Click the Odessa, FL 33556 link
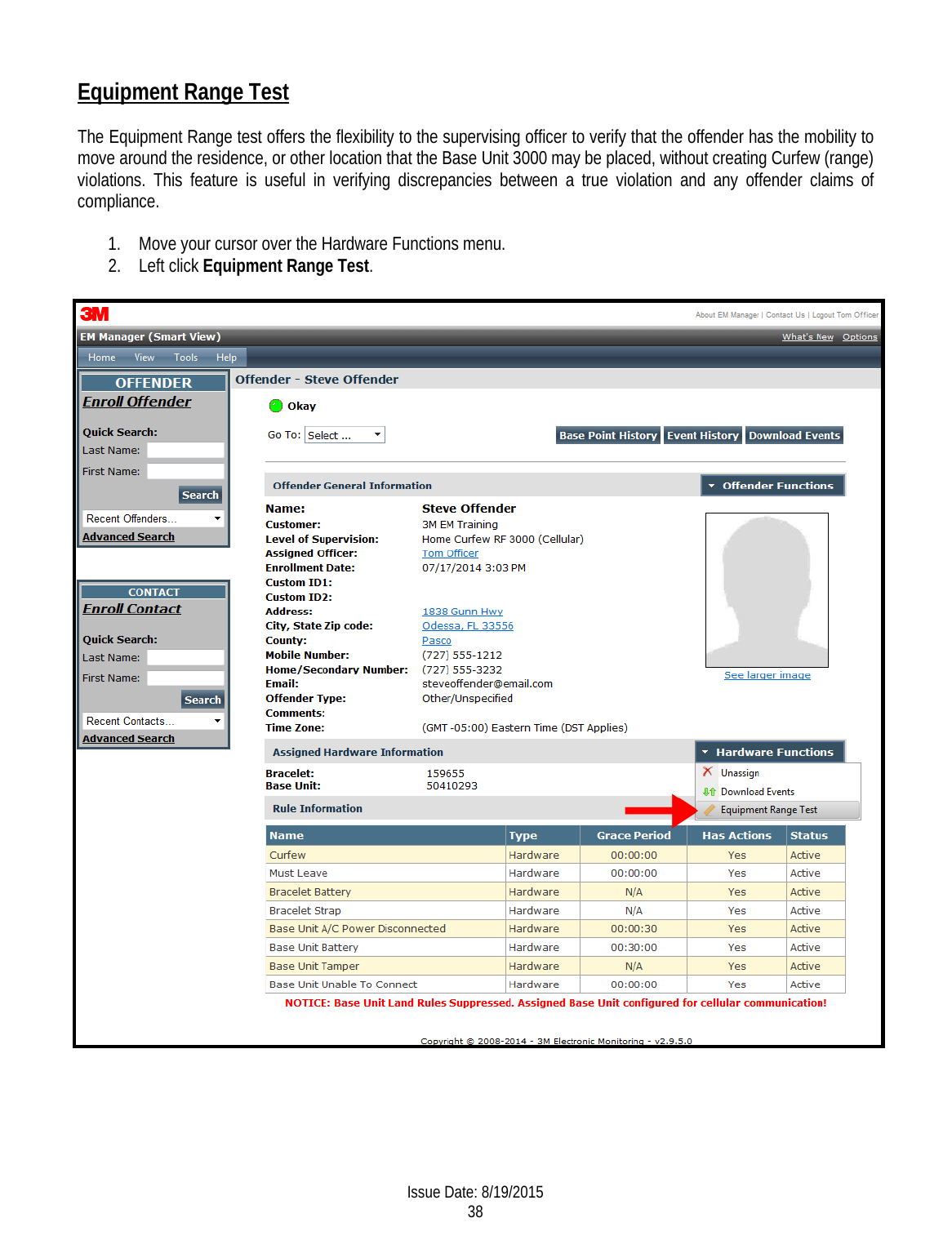This screenshot has height=1258, width=952. point(468,626)
